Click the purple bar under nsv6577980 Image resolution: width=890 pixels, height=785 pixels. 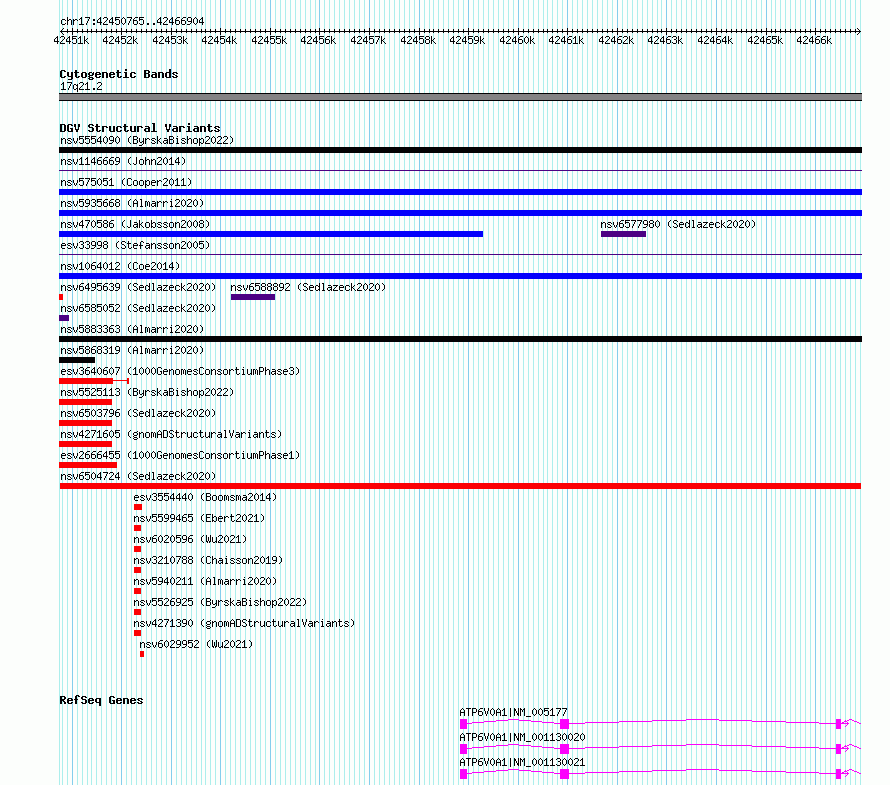[623, 234]
